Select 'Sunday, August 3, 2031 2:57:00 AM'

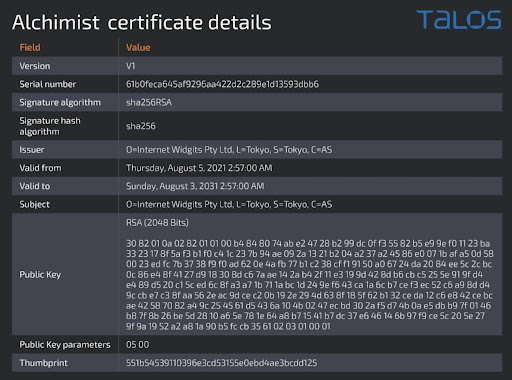pyautogui.click(x=195, y=186)
